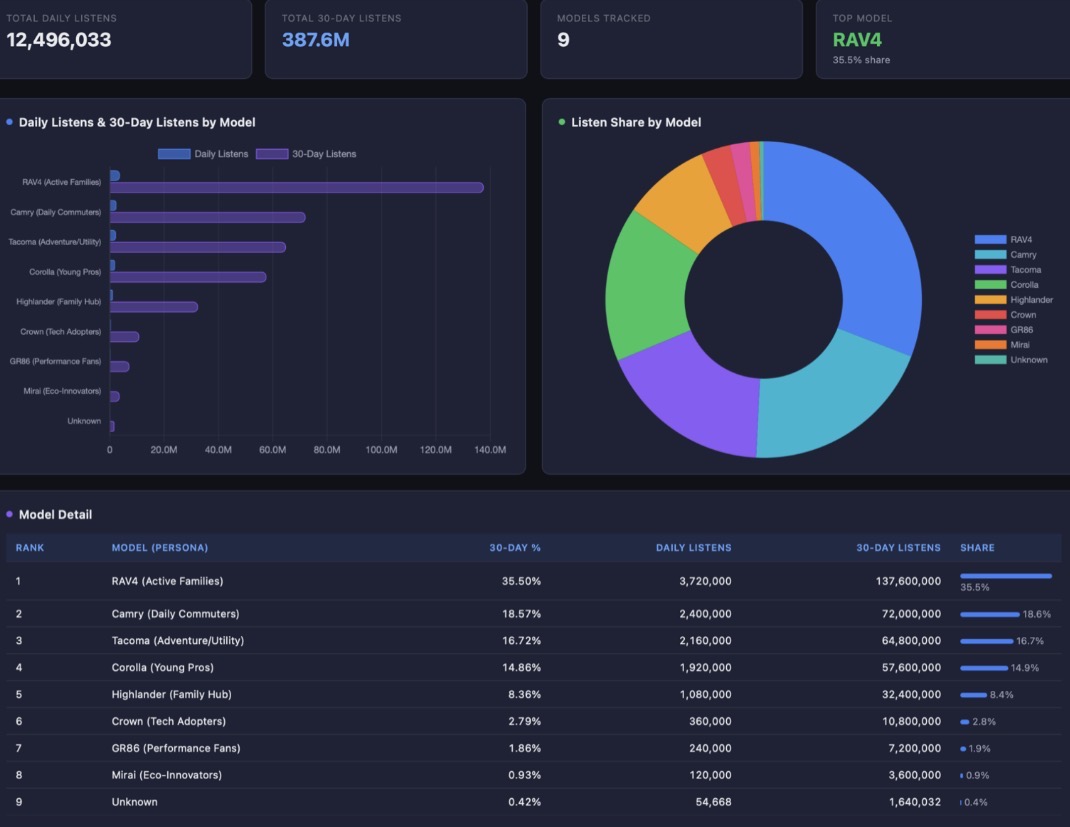Toggle Corolla entry in donut chart legend
Viewport: 1070px width, 827px height.
point(1007,285)
